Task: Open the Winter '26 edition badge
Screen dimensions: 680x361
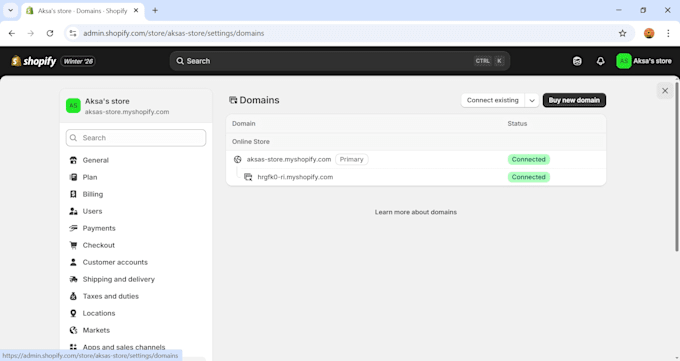Action: click(x=78, y=61)
